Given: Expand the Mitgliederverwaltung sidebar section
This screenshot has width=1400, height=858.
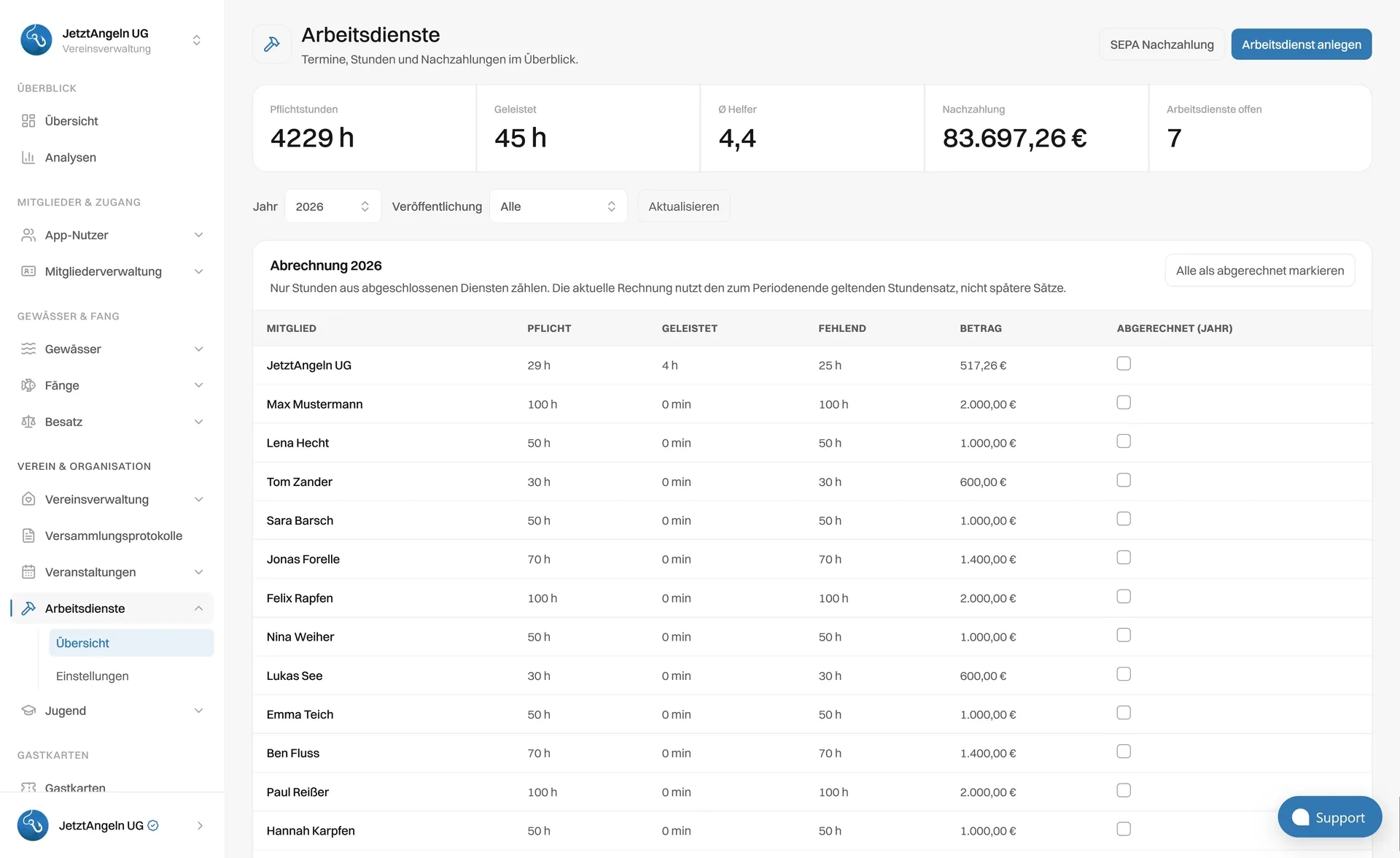Looking at the screenshot, I should pyautogui.click(x=112, y=271).
